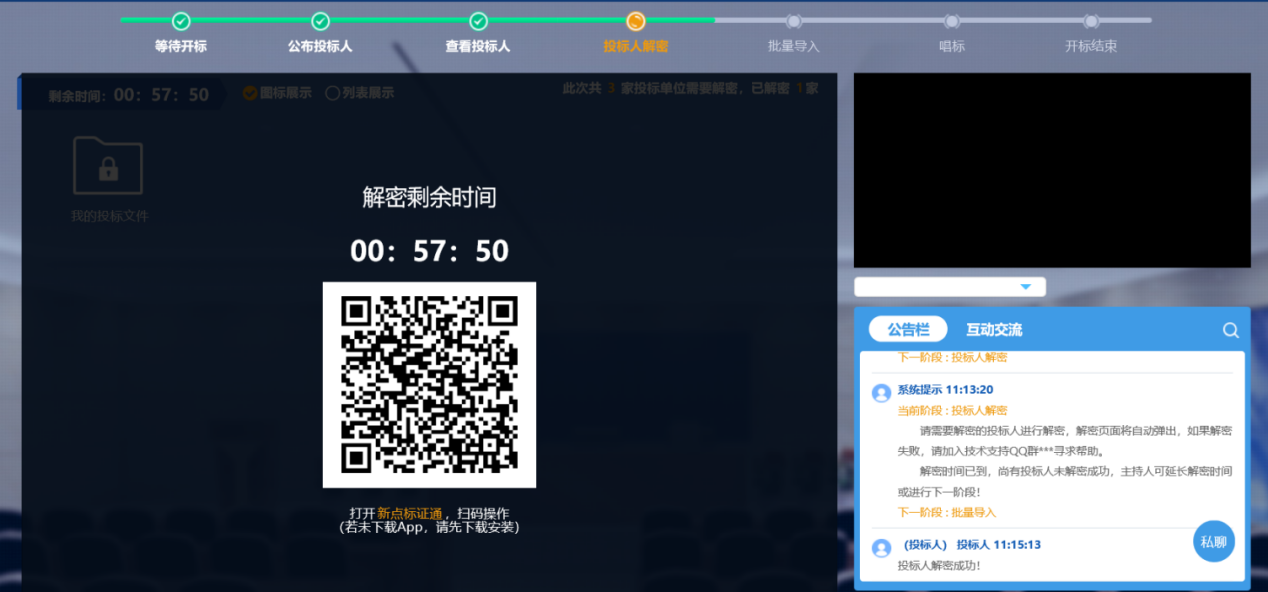Viewport: 1268px width, 592px height.
Task: Expand the dropdown below the video panel
Action: click(x=1025, y=287)
